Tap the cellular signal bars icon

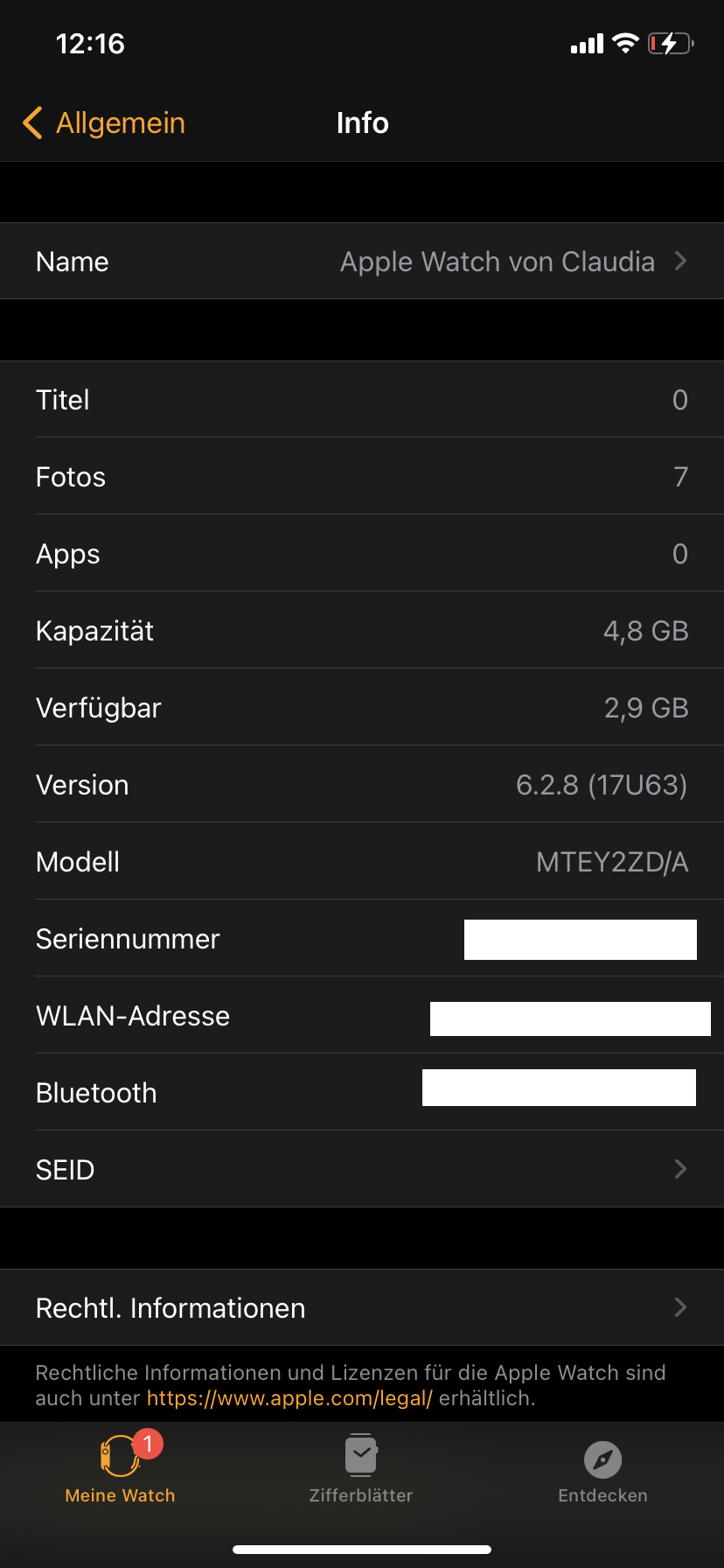[x=587, y=44]
